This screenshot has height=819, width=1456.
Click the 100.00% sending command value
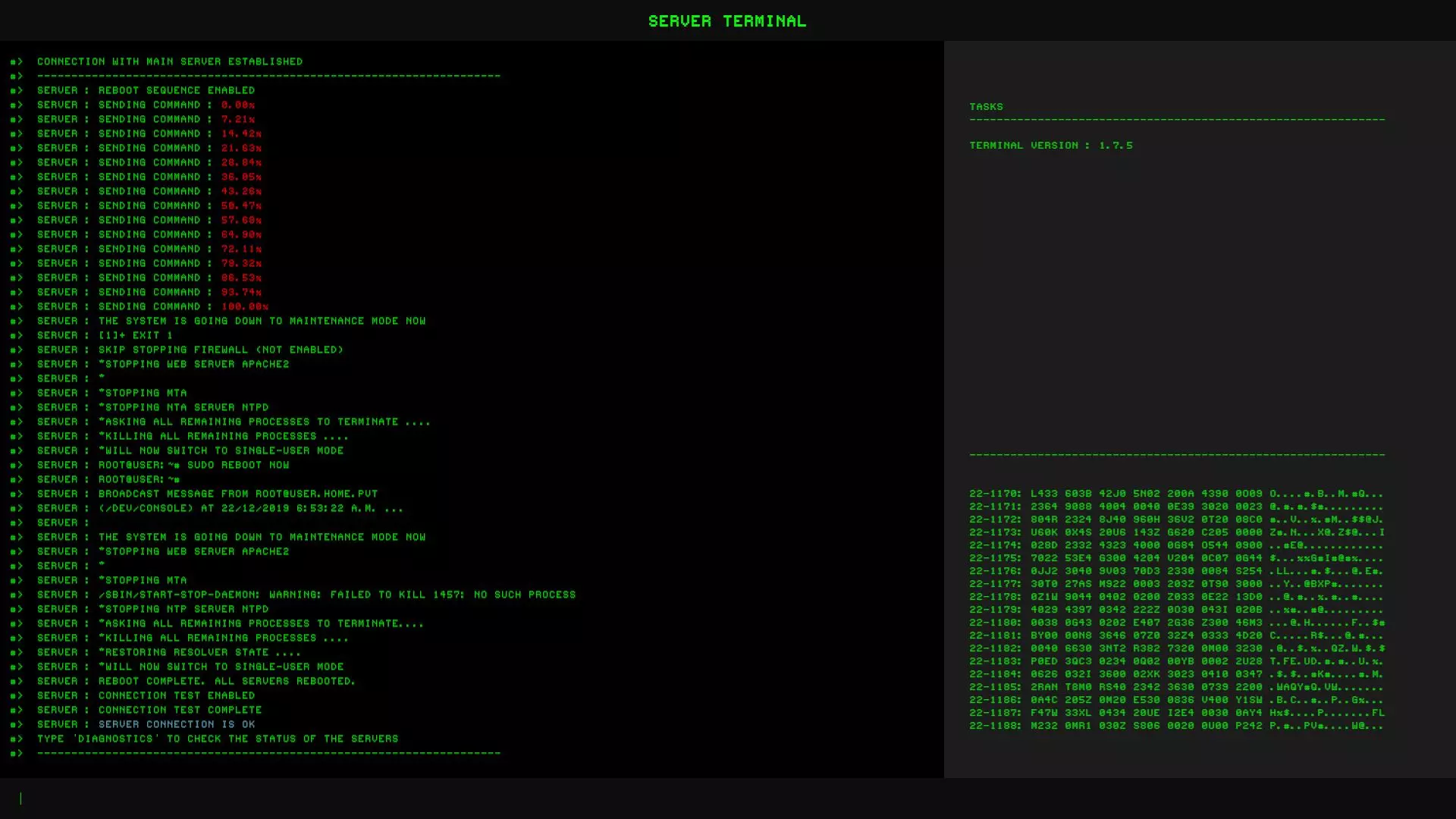[x=244, y=306]
